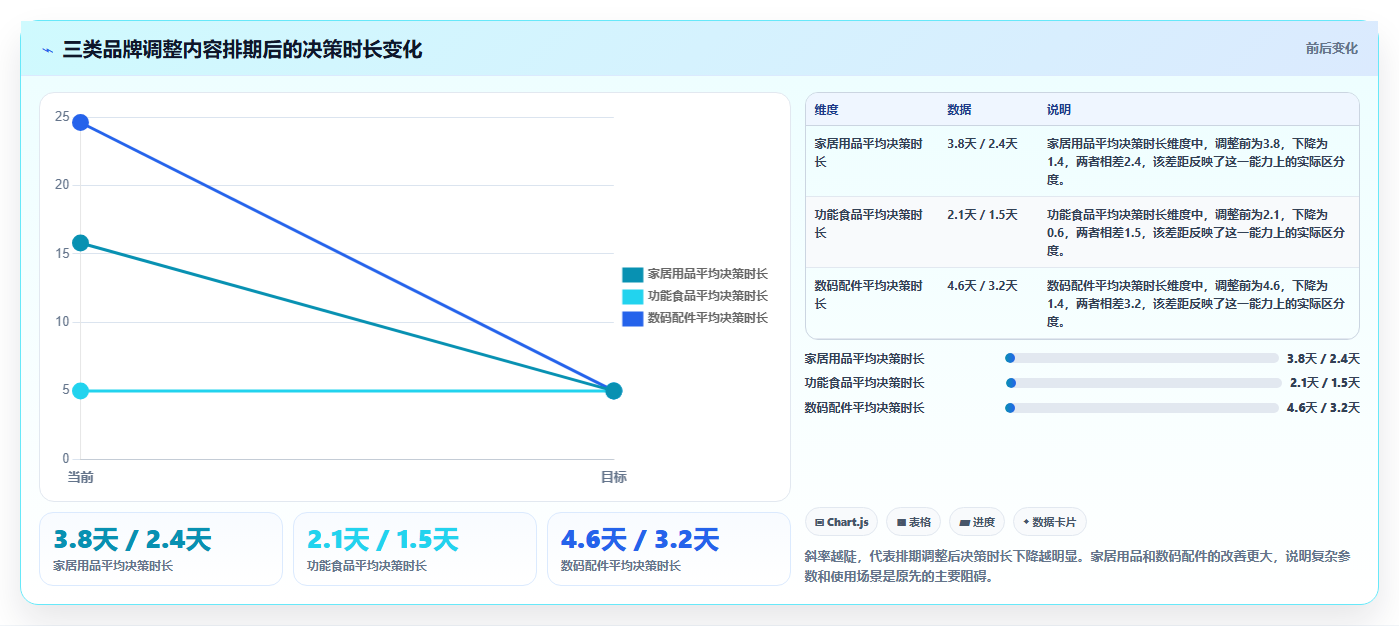The width and height of the screenshot is (1399, 626).
Task: Select the 表格 tag
Action: point(913,522)
